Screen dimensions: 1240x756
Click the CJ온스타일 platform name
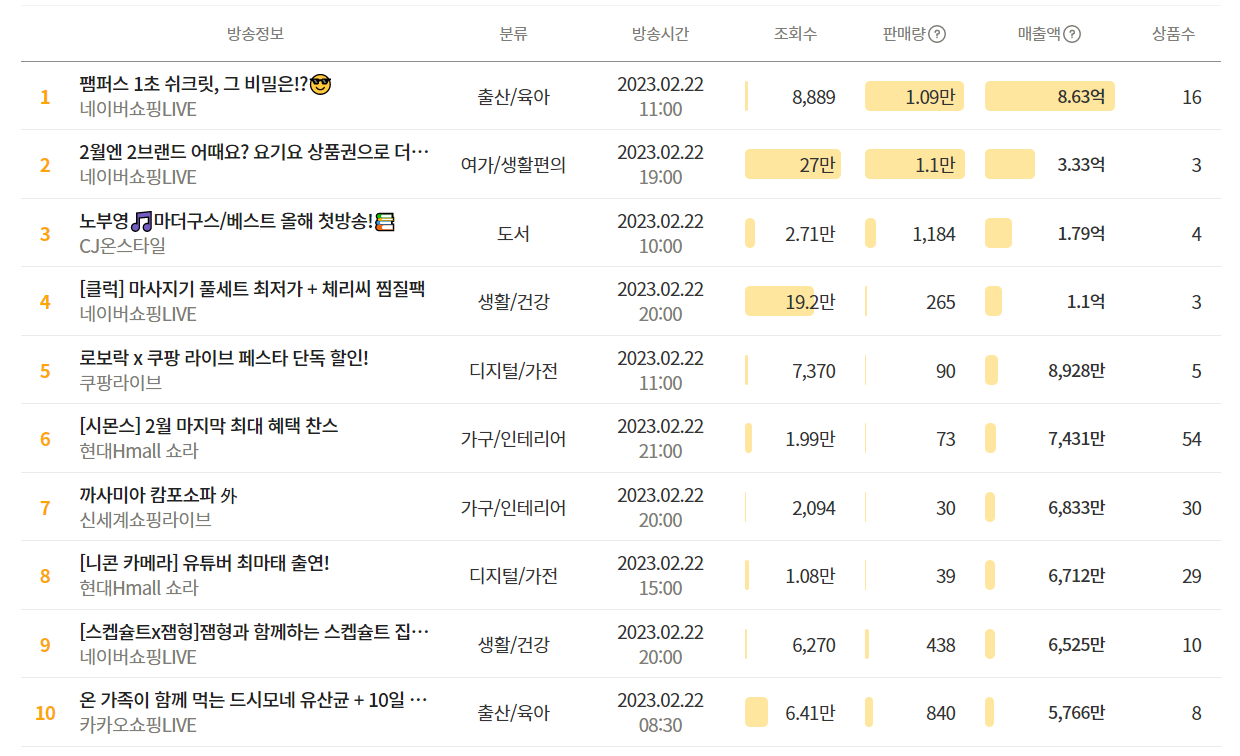point(123,246)
